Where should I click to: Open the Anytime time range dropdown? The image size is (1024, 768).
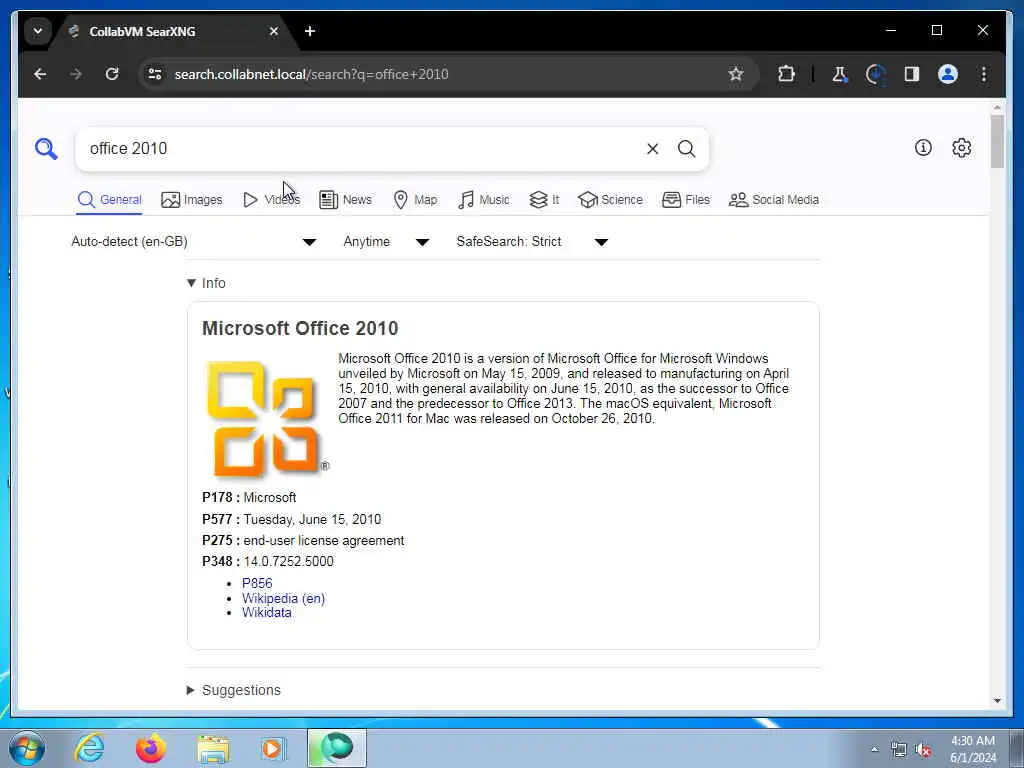click(386, 242)
